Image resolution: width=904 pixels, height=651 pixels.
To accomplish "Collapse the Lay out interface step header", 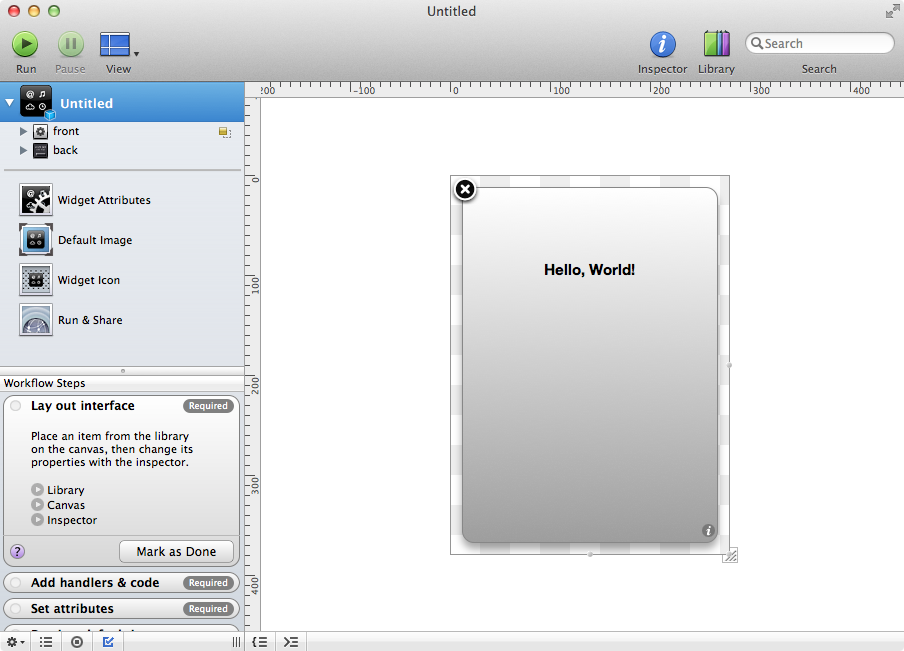I will coord(82,405).
